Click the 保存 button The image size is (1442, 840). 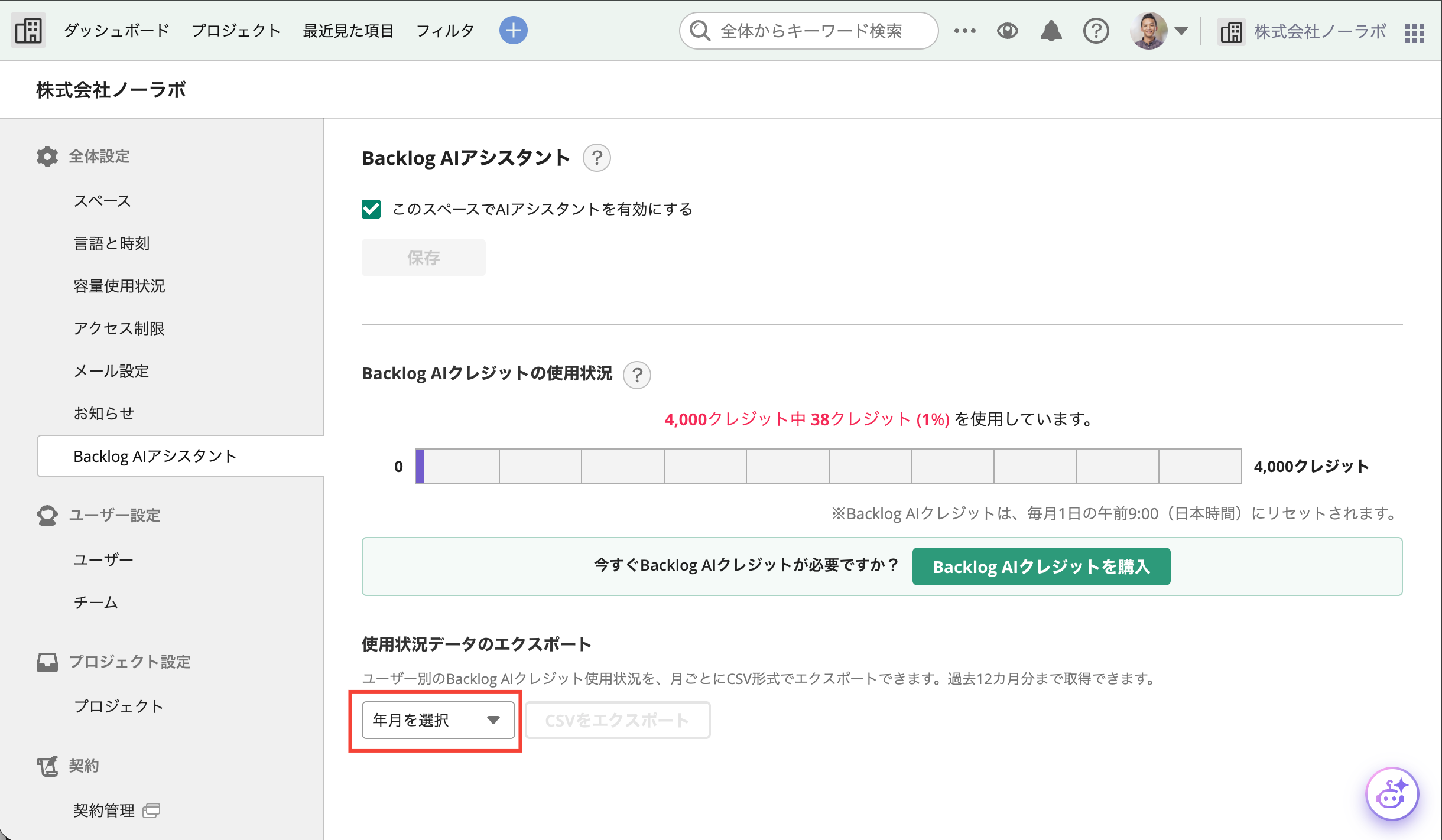pos(424,258)
